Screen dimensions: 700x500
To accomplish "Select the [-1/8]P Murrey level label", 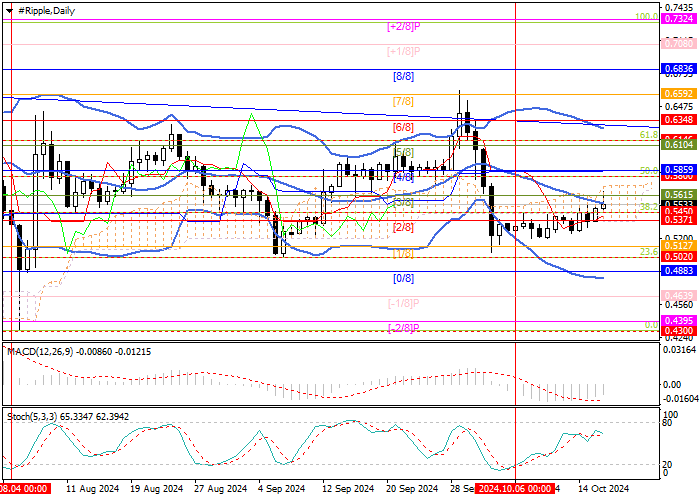I will pyautogui.click(x=404, y=303).
